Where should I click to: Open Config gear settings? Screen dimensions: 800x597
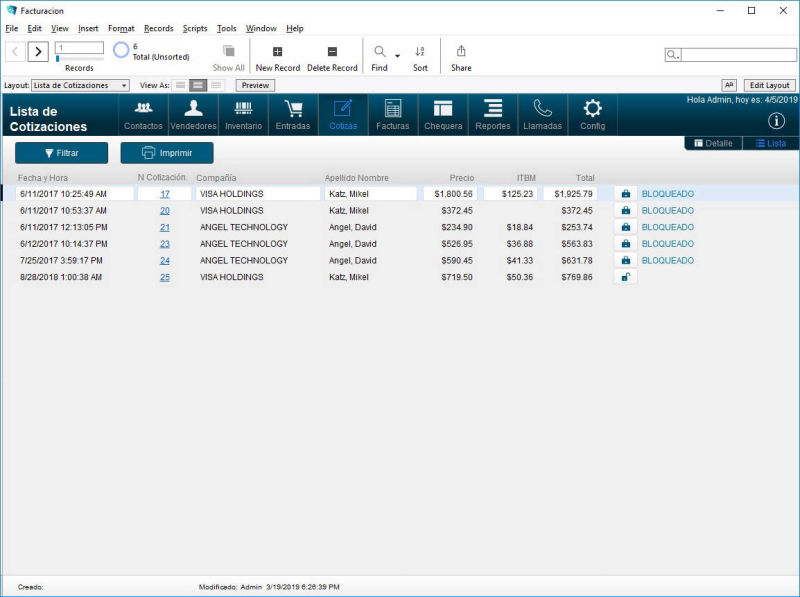(592, 115)
